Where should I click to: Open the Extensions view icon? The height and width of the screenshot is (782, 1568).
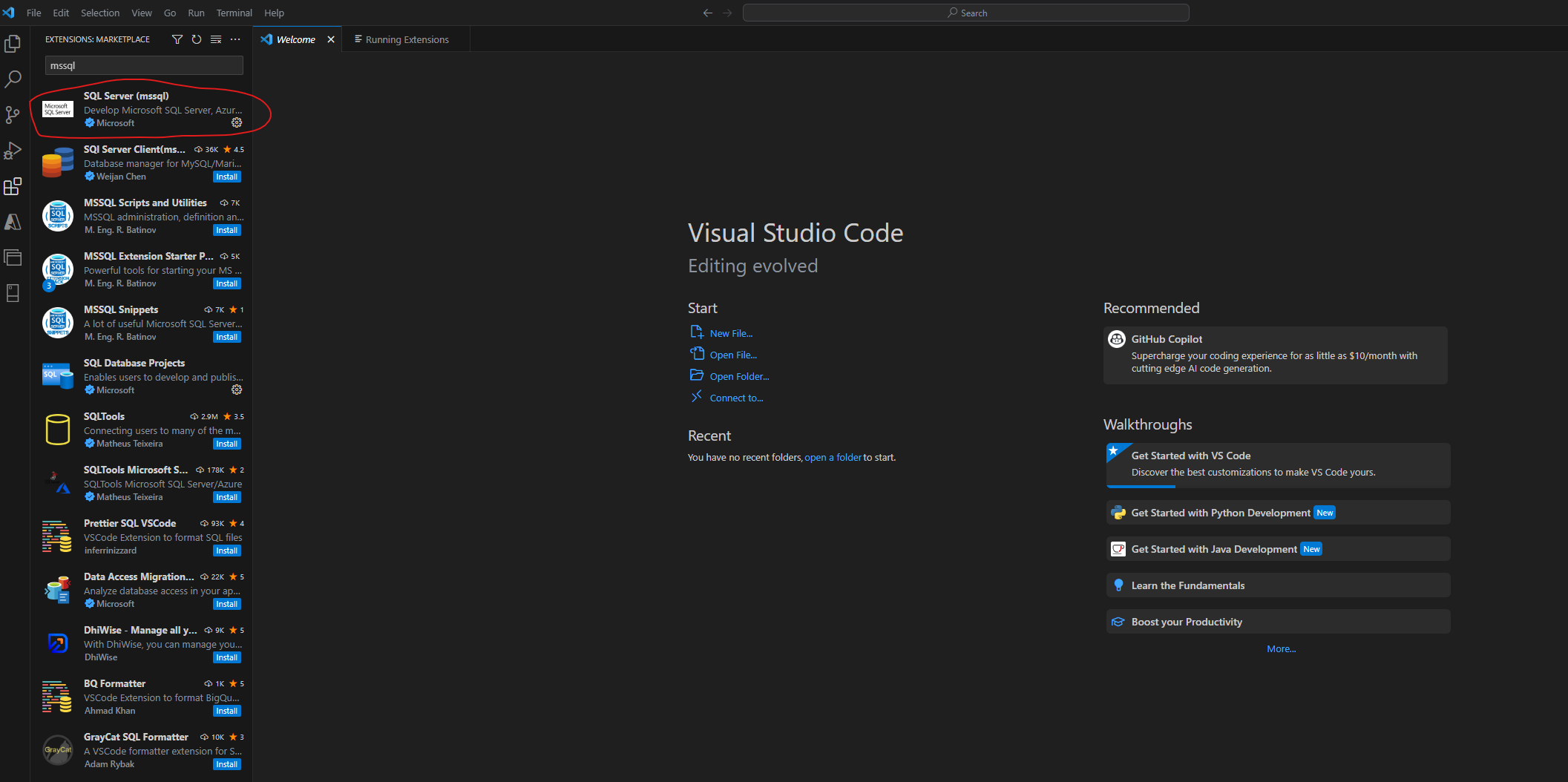click(13, 186)
